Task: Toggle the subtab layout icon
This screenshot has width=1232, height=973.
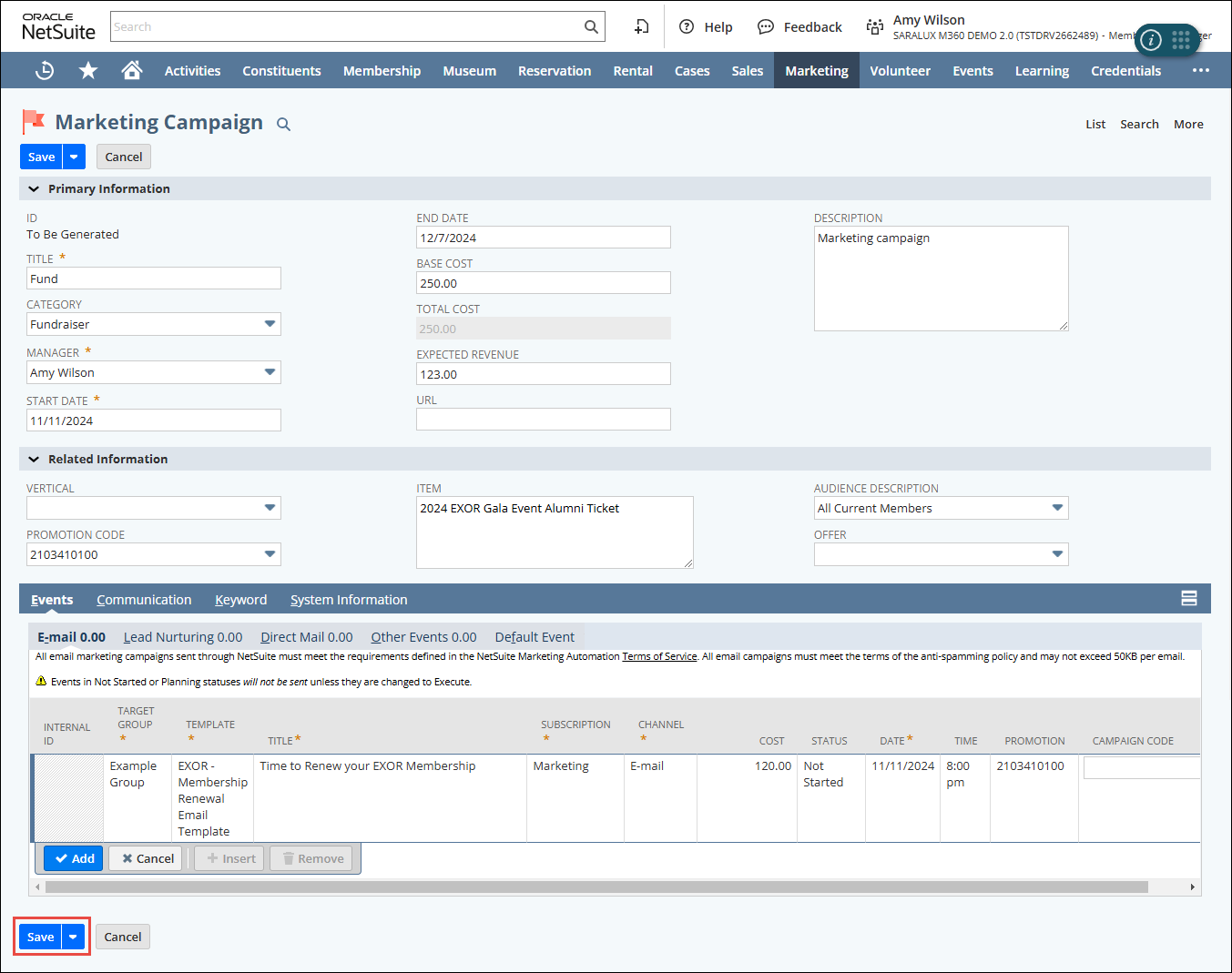Action: [1188, 598]
